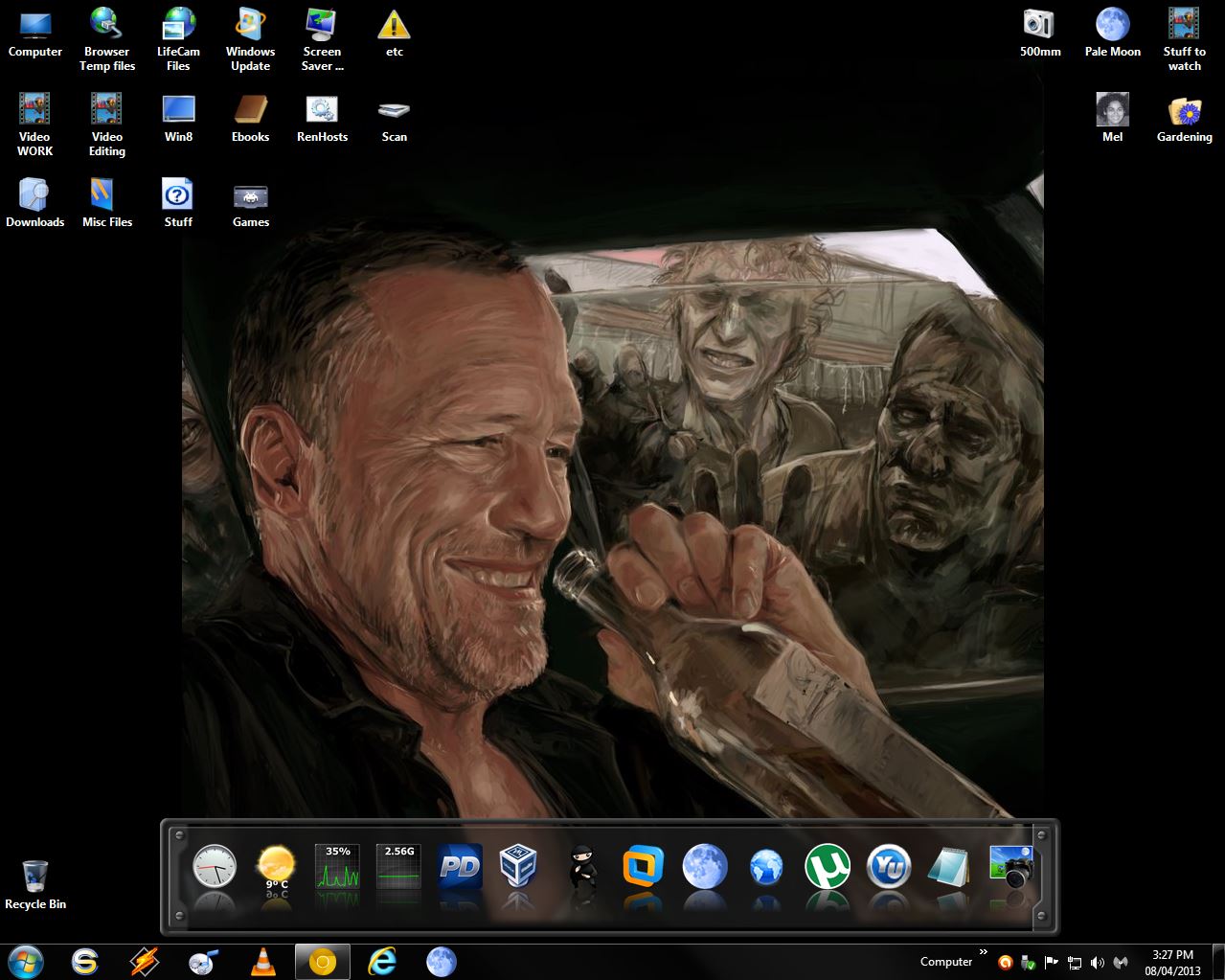
Task: Launch Winamp from the taskbar
Action: click(145, 961)
